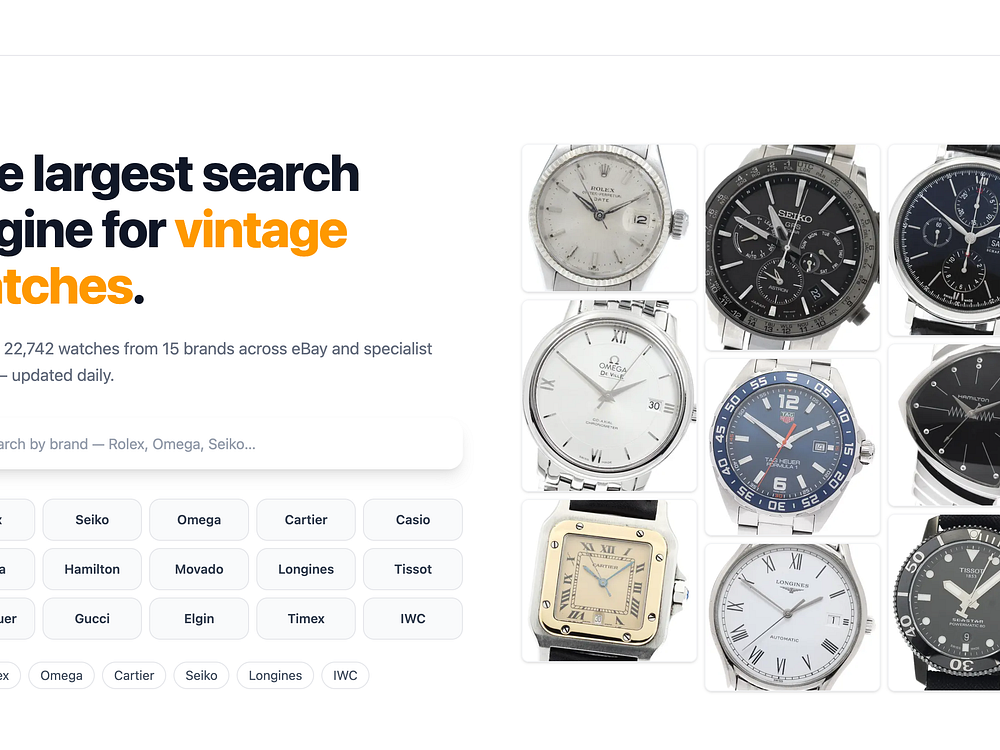The height and width of the screenshot is (750, 1000).
Task: Open the Rolex Date watch photo
Action: [x=609, y=218]
